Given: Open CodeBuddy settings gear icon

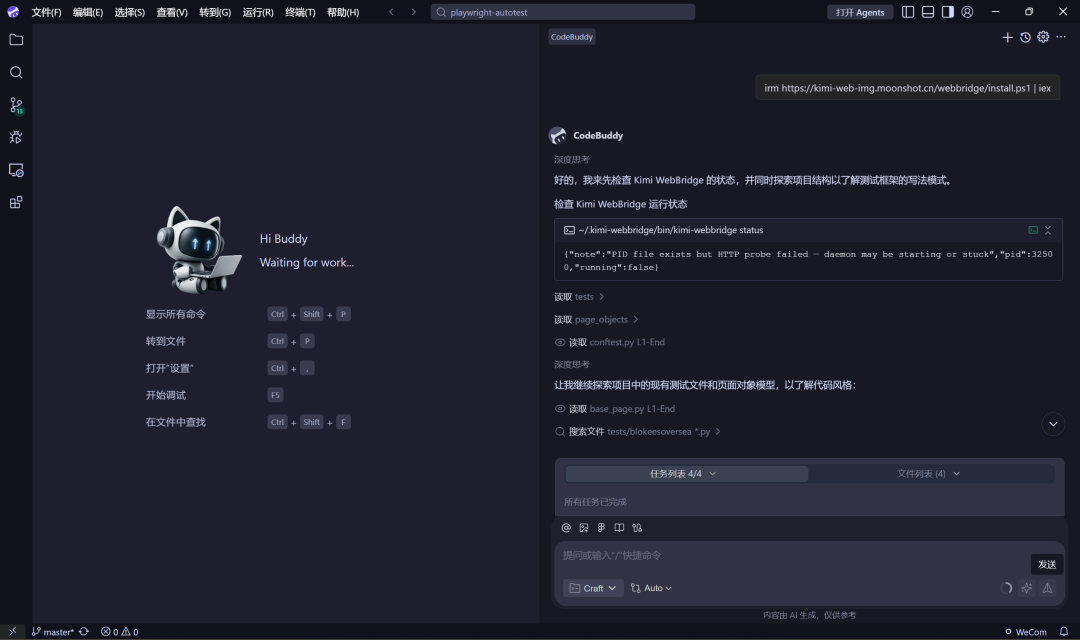Looking at the screenshot, I should click(x=1043, y=37).
